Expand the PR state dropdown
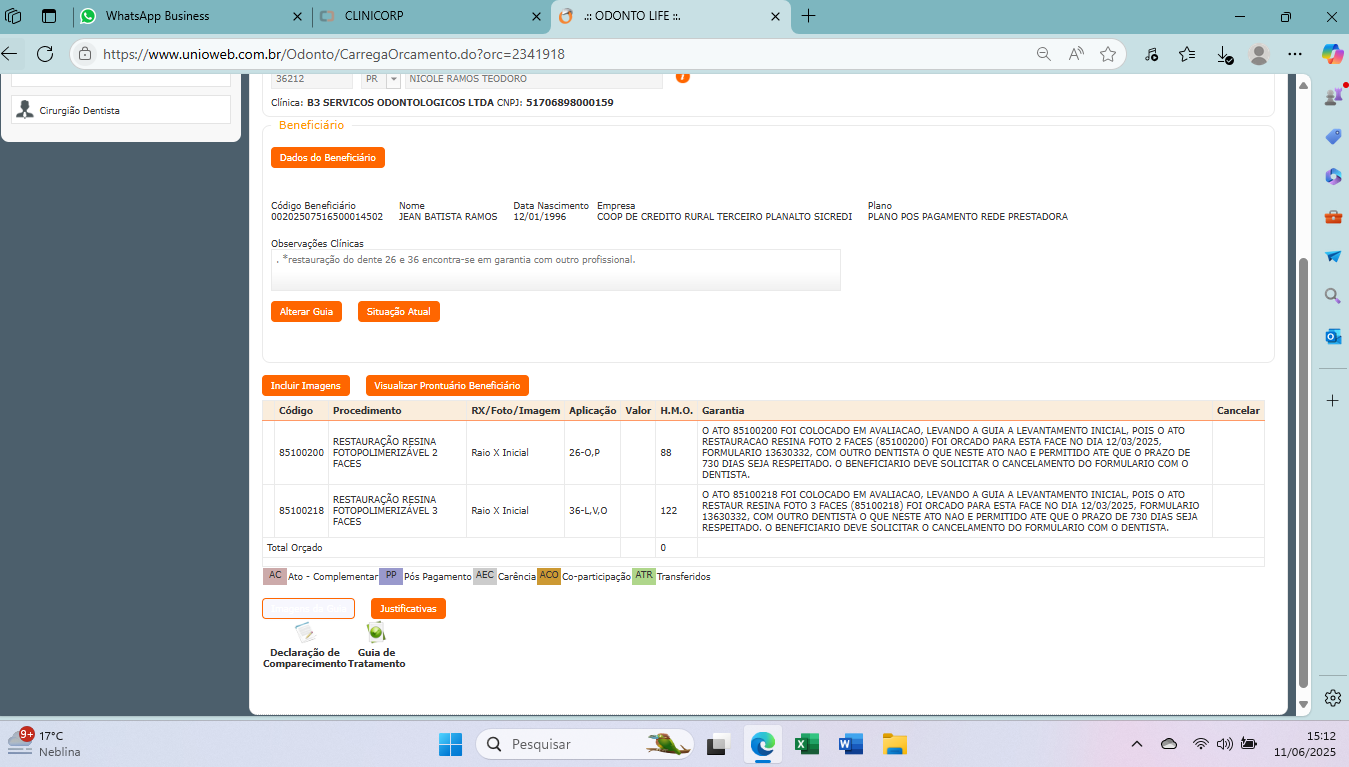The width and height of the screenshot is (1349, 767). click(x=393, y=79)
